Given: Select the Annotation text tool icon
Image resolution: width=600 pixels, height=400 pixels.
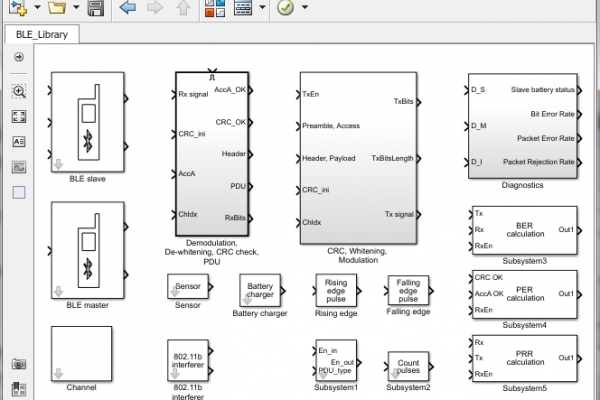Looking at the screenshot, I should coord(19,141).
